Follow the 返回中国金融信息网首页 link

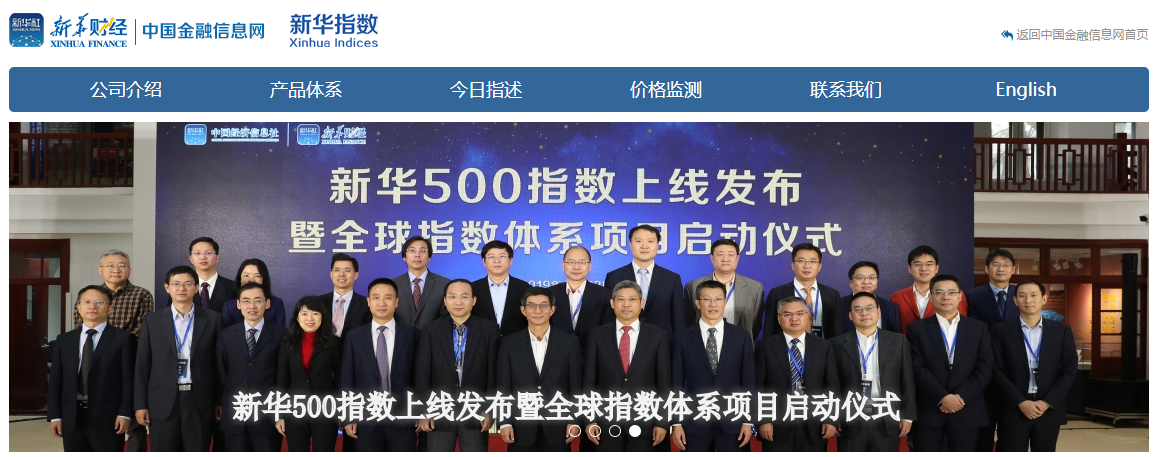click(1082, 35)
